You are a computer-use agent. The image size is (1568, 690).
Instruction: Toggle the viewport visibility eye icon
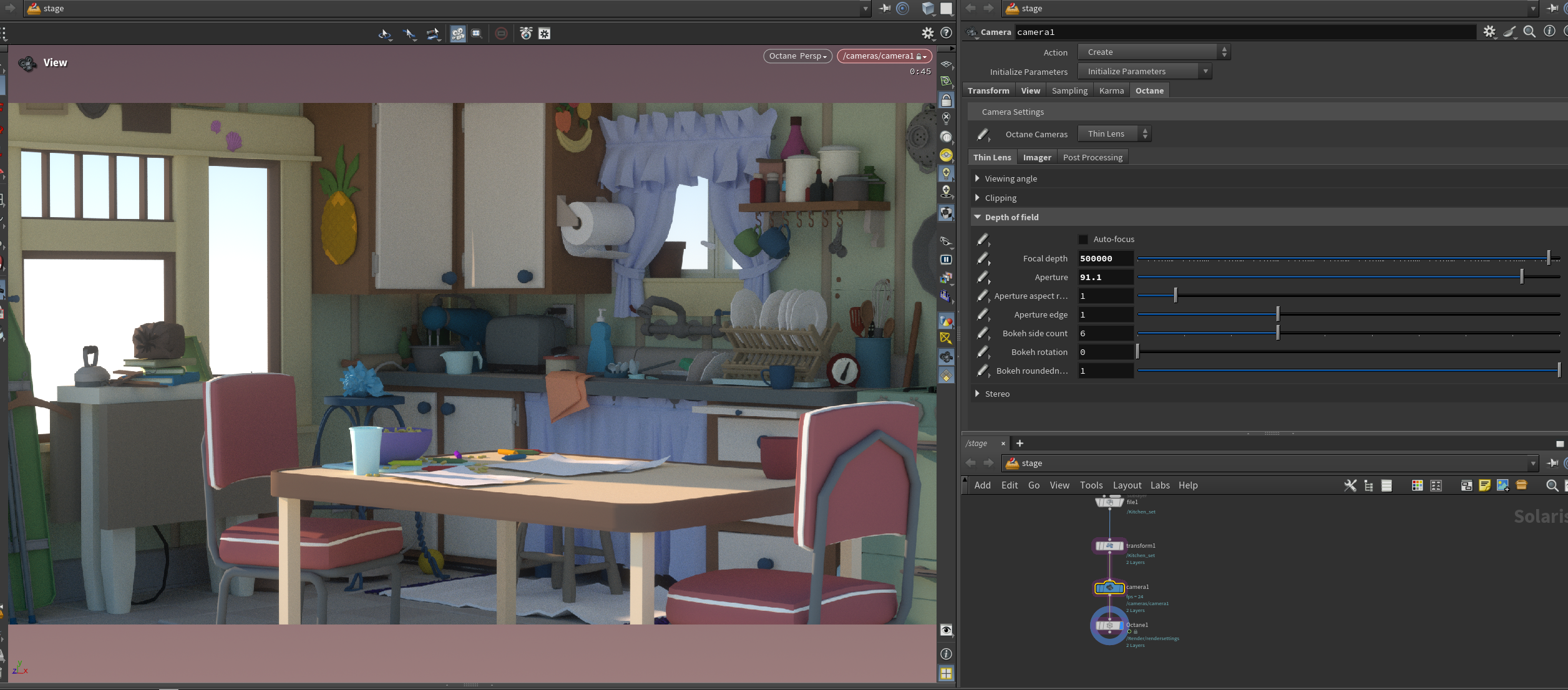tap(946, 630)
